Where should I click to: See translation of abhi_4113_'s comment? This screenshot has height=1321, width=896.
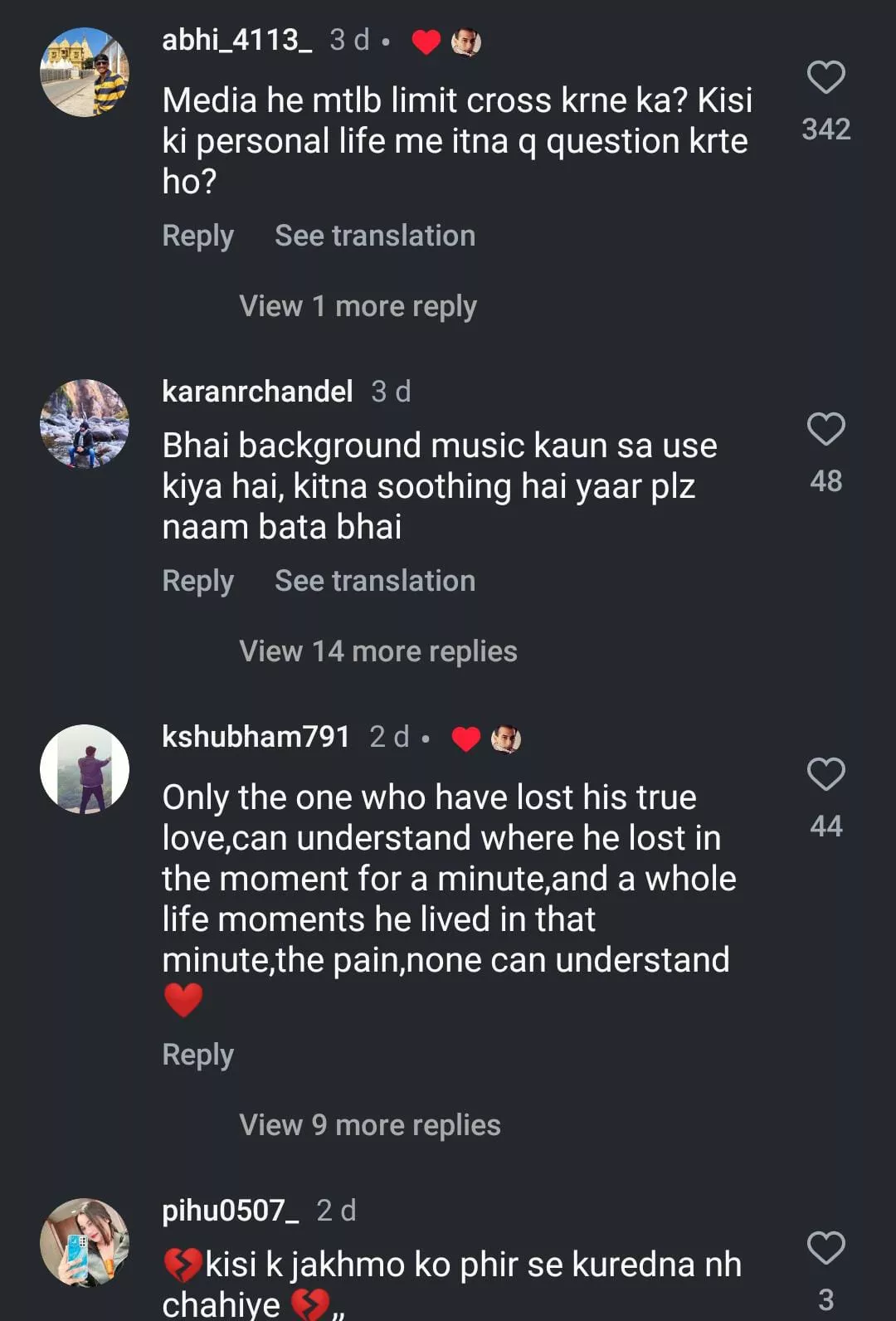[x=375, y=236]
